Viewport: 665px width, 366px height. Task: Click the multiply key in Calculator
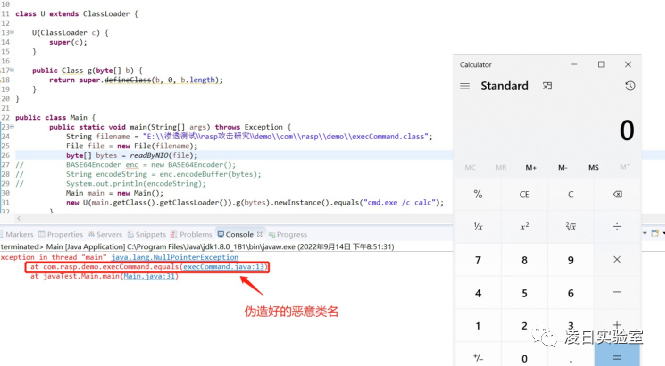point(617,260)
